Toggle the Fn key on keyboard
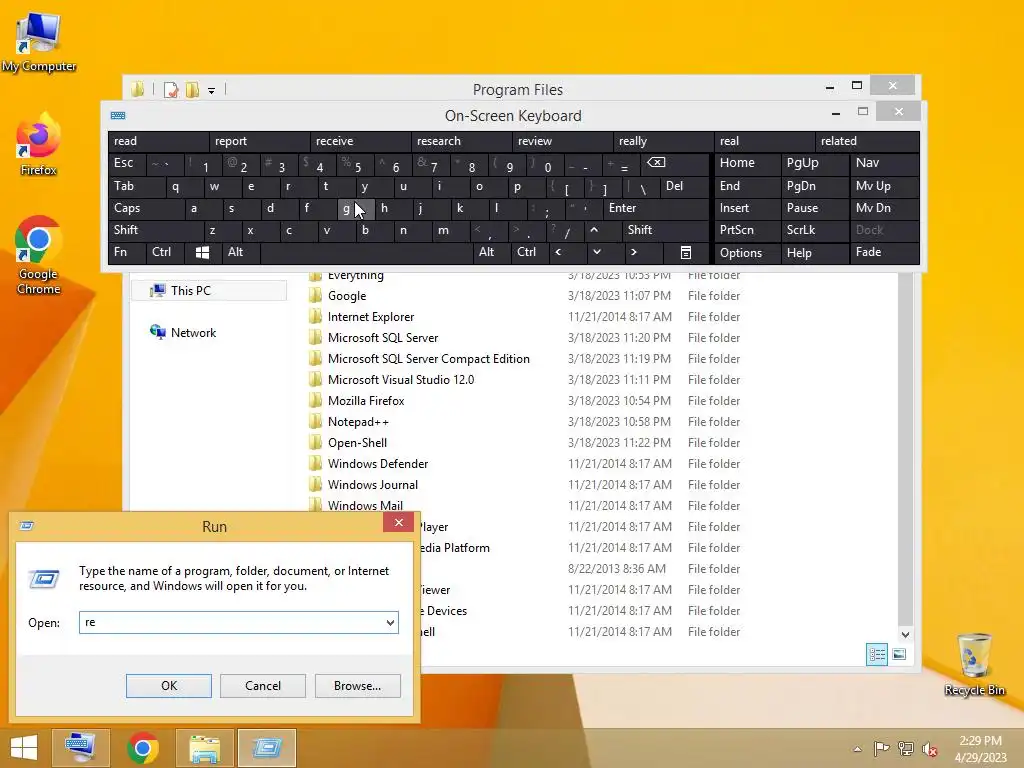The height and width of the screenshot is (768, 1024). coord(127,253)
